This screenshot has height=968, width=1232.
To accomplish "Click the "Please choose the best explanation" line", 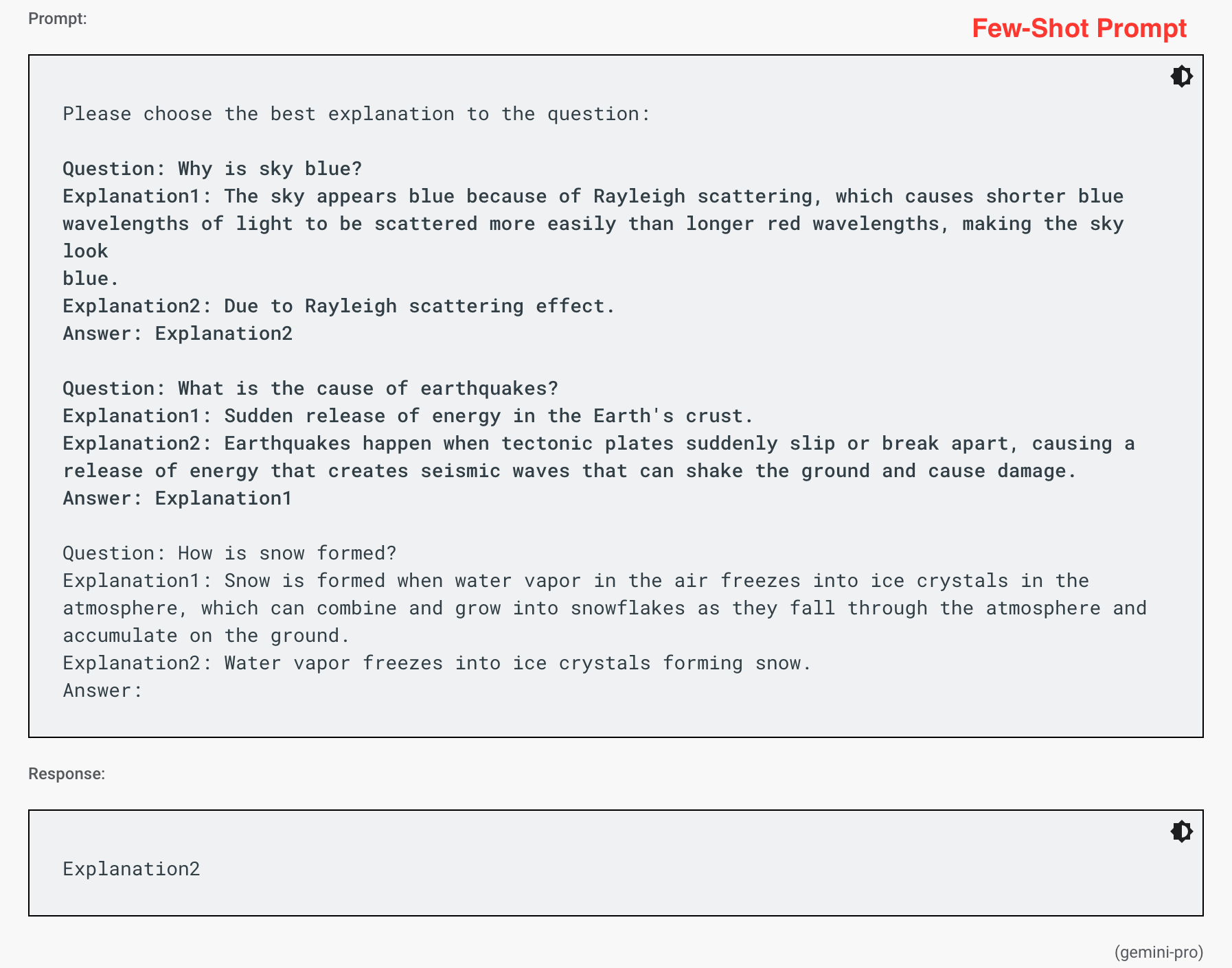I will 356,114.
